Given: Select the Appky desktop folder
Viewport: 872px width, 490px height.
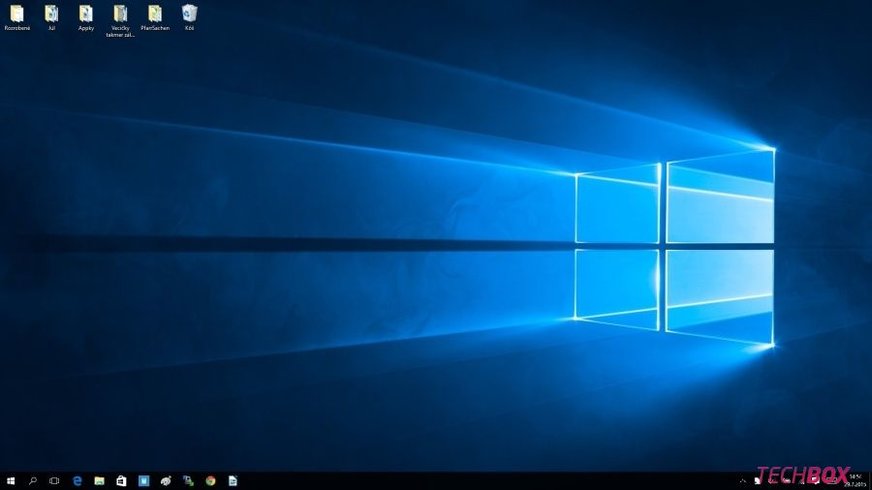Looking at the screenshot, I should coord(86,16).
